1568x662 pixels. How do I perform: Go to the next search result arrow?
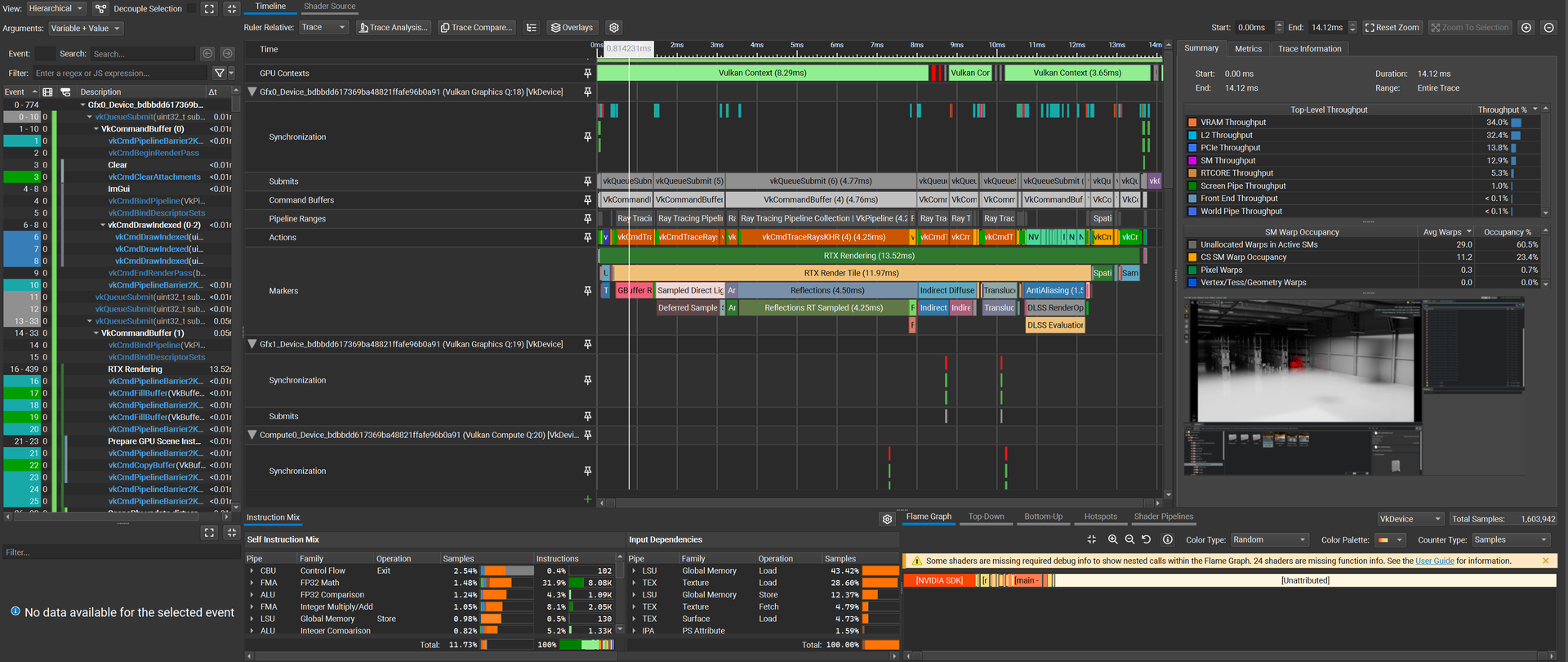[x=227, y=54]
